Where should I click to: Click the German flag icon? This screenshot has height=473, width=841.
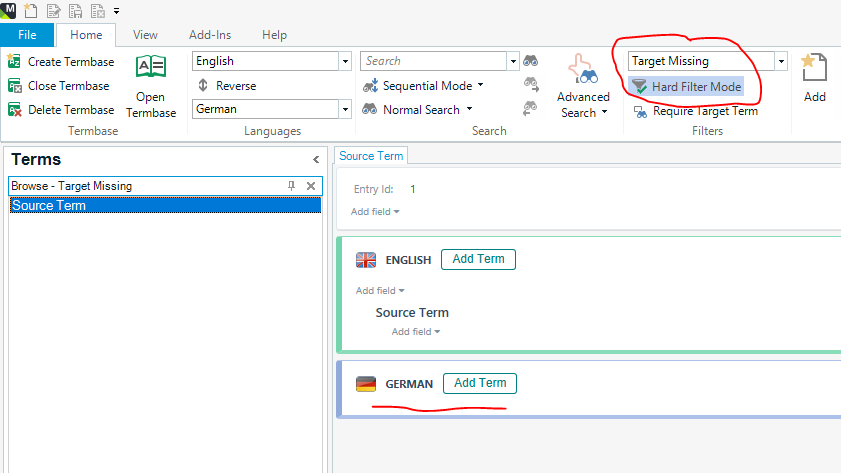[366, 384]
